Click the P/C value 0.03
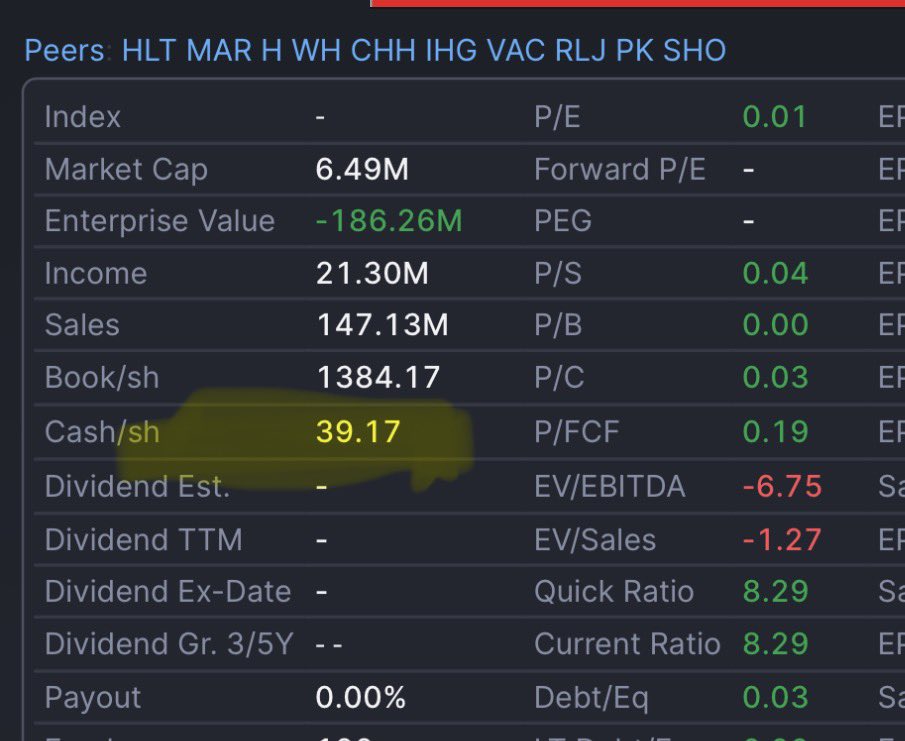The image size is (905, 741). coord(775,377)
